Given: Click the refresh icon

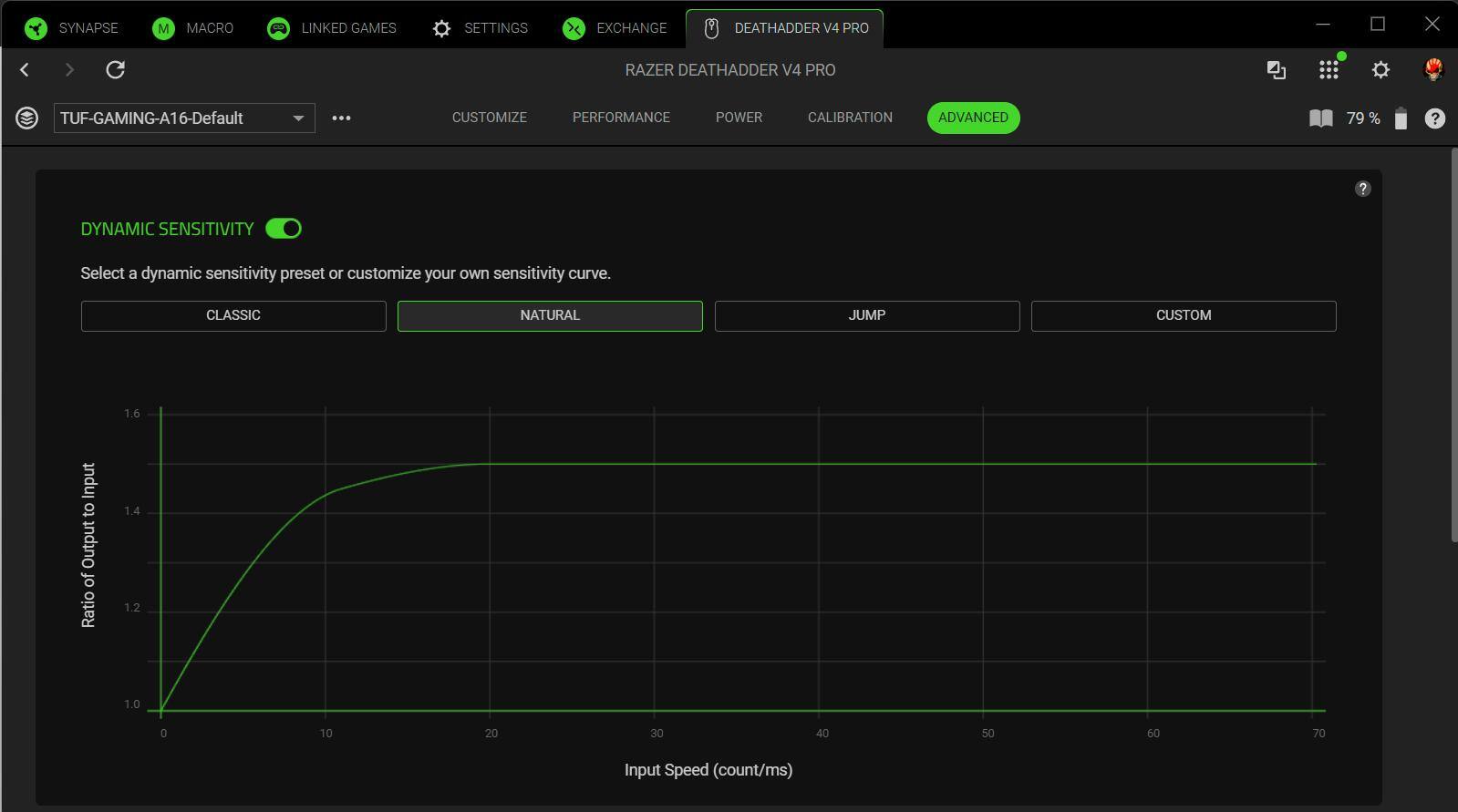Looking at the screenshot, I should coord(115,70).
